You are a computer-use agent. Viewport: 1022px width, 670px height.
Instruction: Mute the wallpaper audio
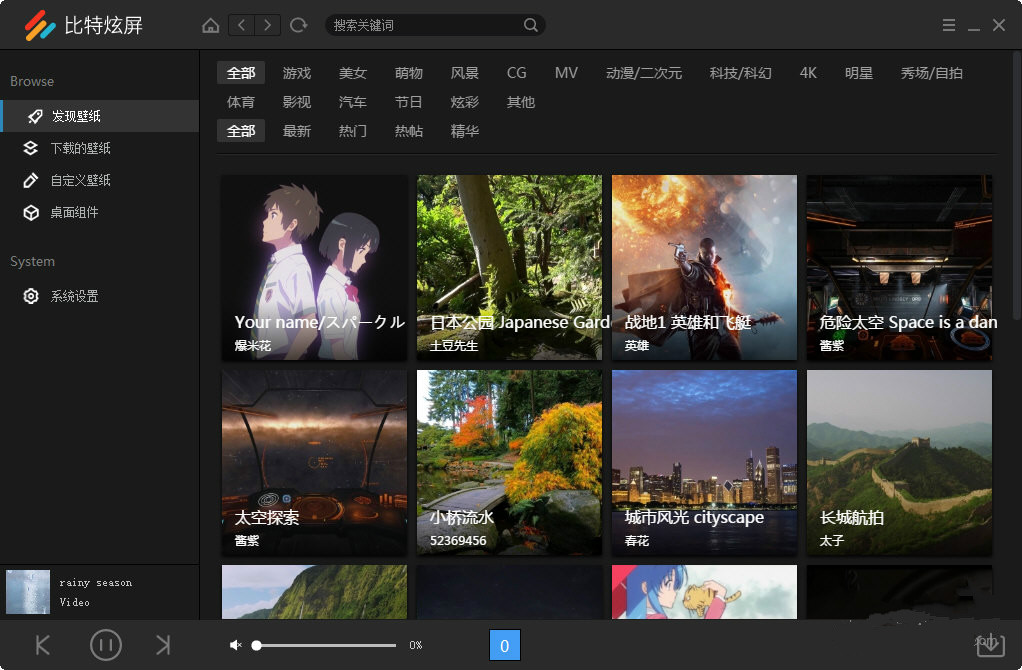235,645
